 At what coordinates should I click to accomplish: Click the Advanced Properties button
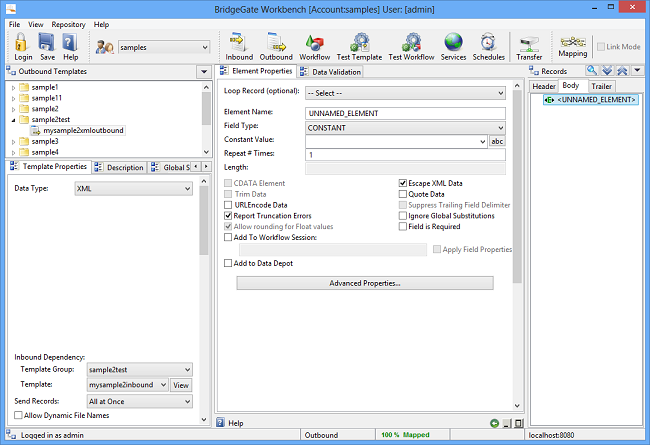(x=365, y=283)
